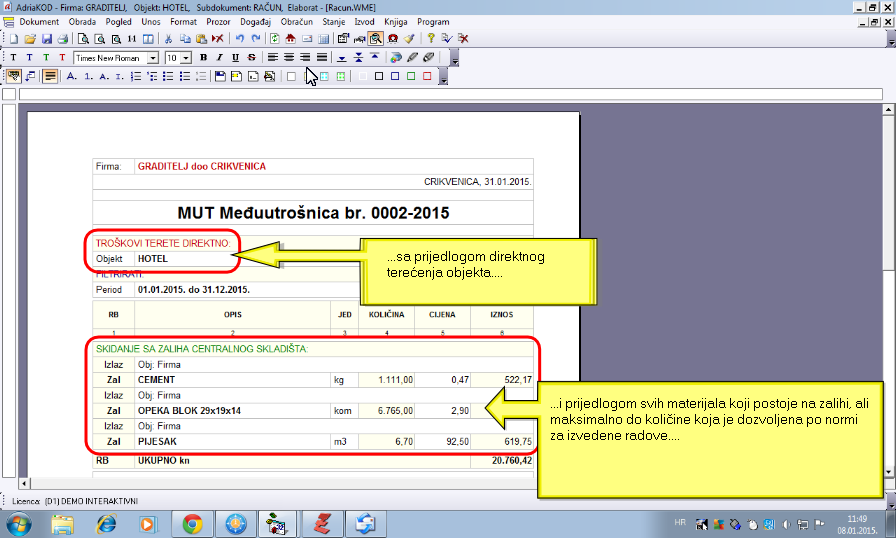Click the green refresh document icon

[x=275, y=39]
